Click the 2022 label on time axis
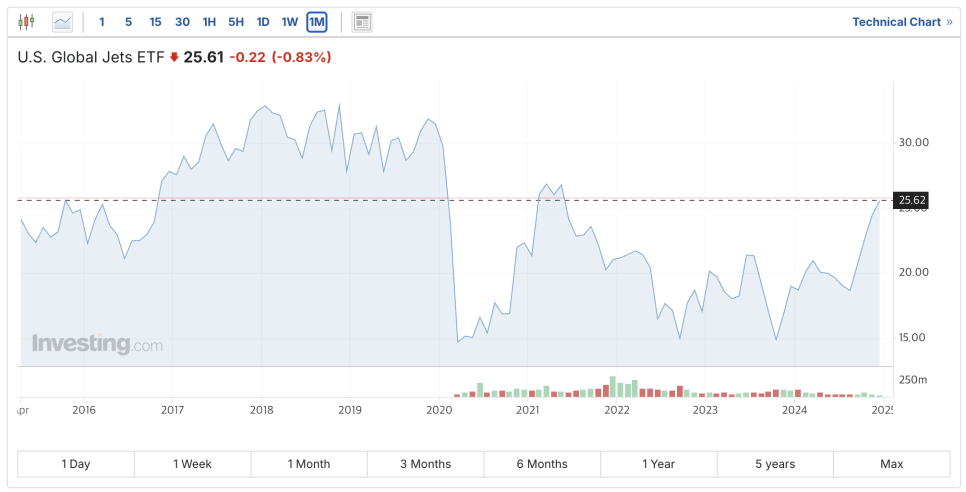 point(616,409)
